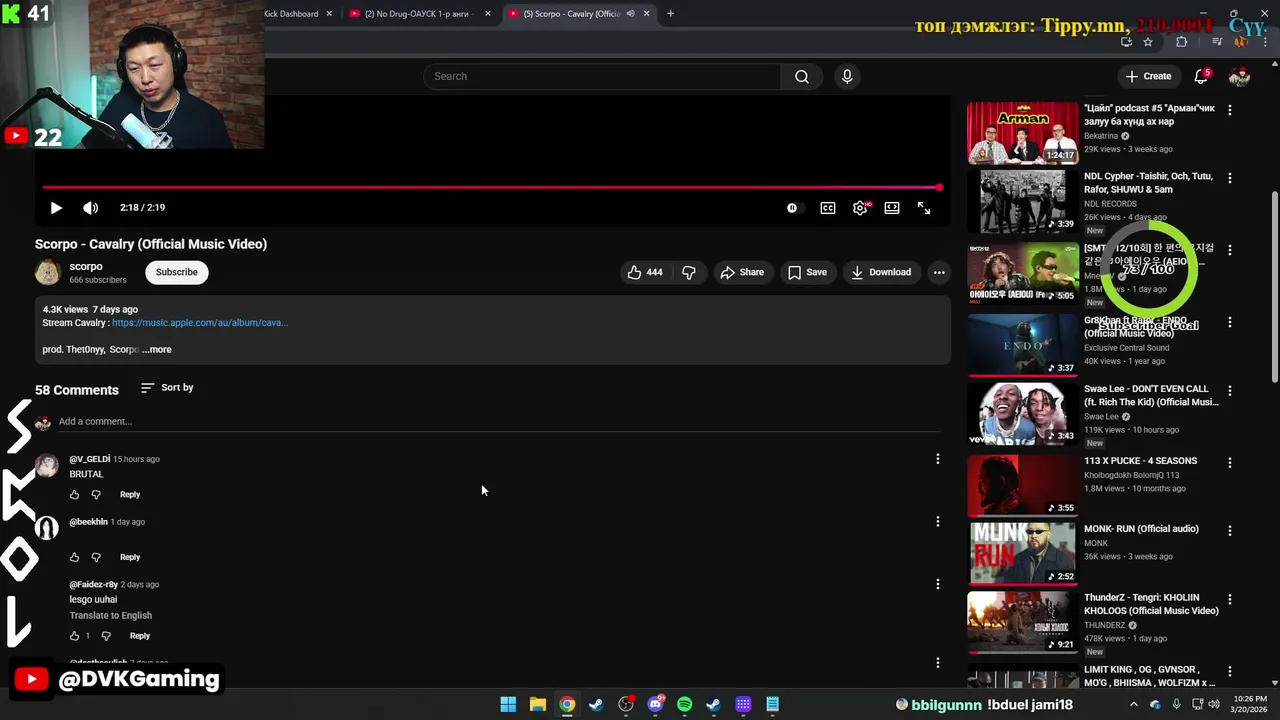Open the Sort by comments dropdown
Screen dimensions: 1280x720
click(x=167, y=387)
